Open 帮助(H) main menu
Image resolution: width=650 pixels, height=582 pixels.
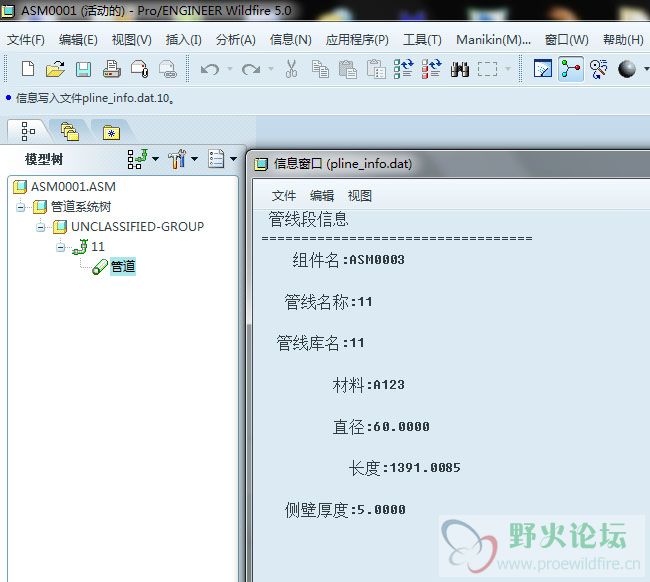(623, 40)
